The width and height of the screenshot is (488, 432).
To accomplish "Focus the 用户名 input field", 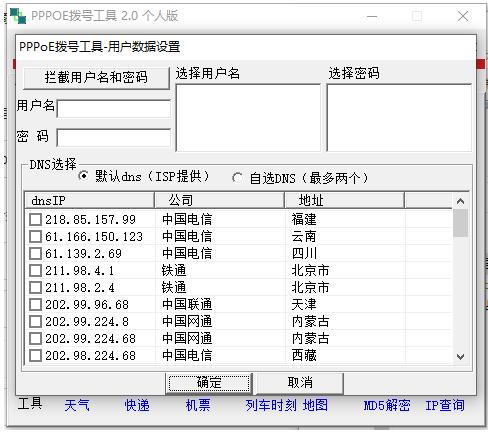I will 114,109.
